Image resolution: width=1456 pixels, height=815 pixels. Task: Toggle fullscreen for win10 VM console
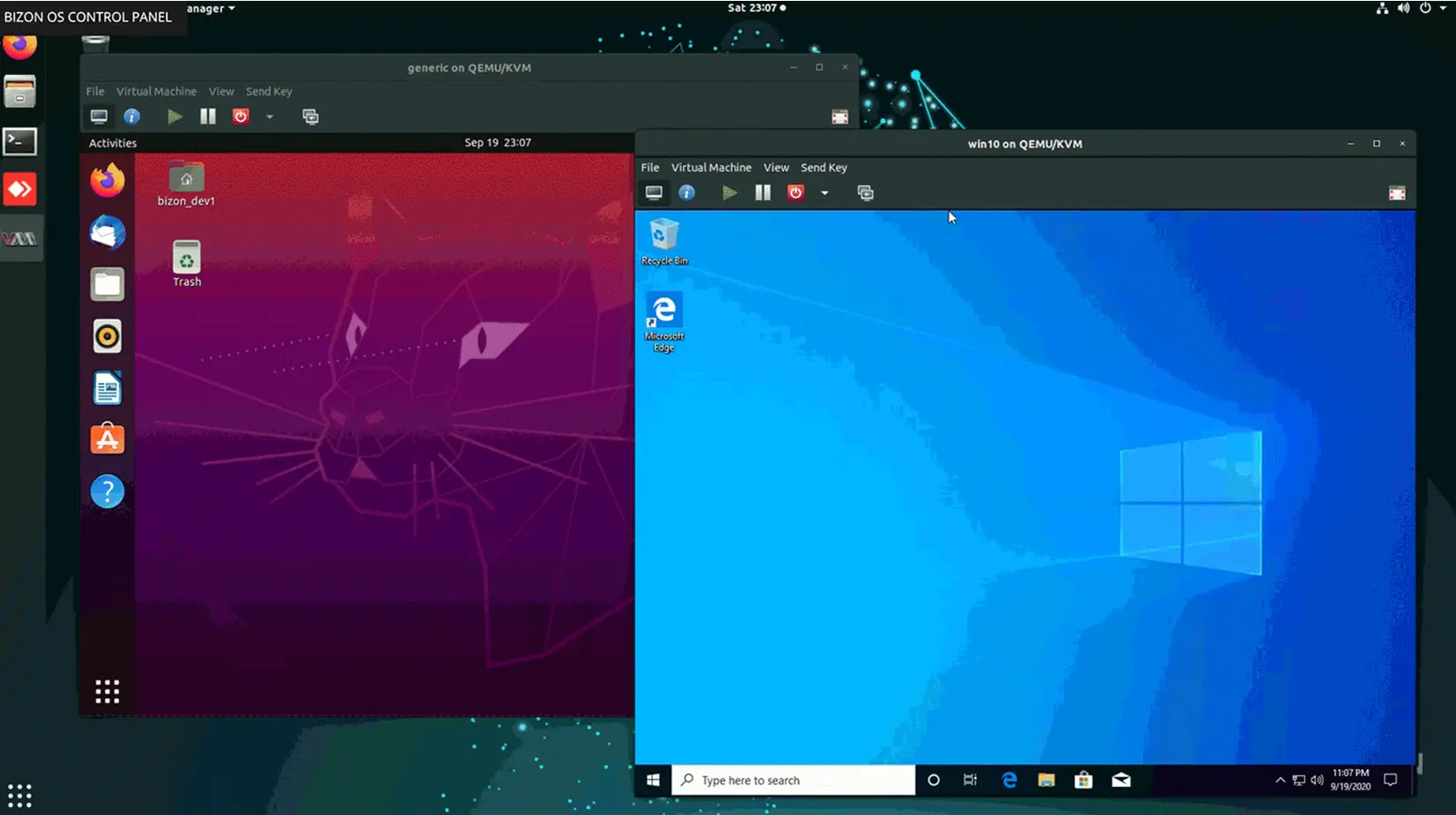point(1397,192)
